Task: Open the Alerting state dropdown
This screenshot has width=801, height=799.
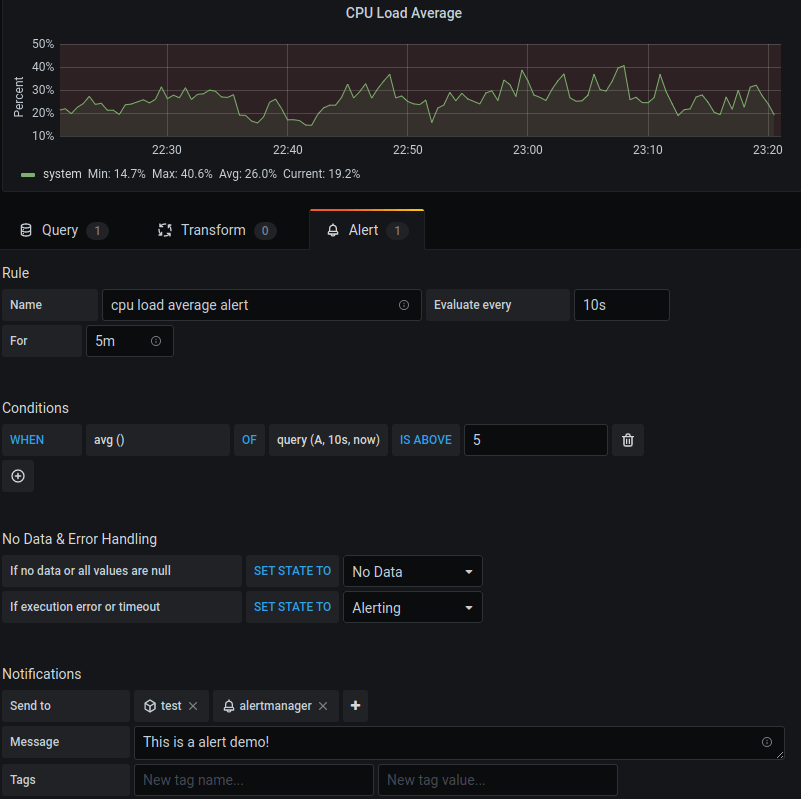Action: tap(412, 607)
